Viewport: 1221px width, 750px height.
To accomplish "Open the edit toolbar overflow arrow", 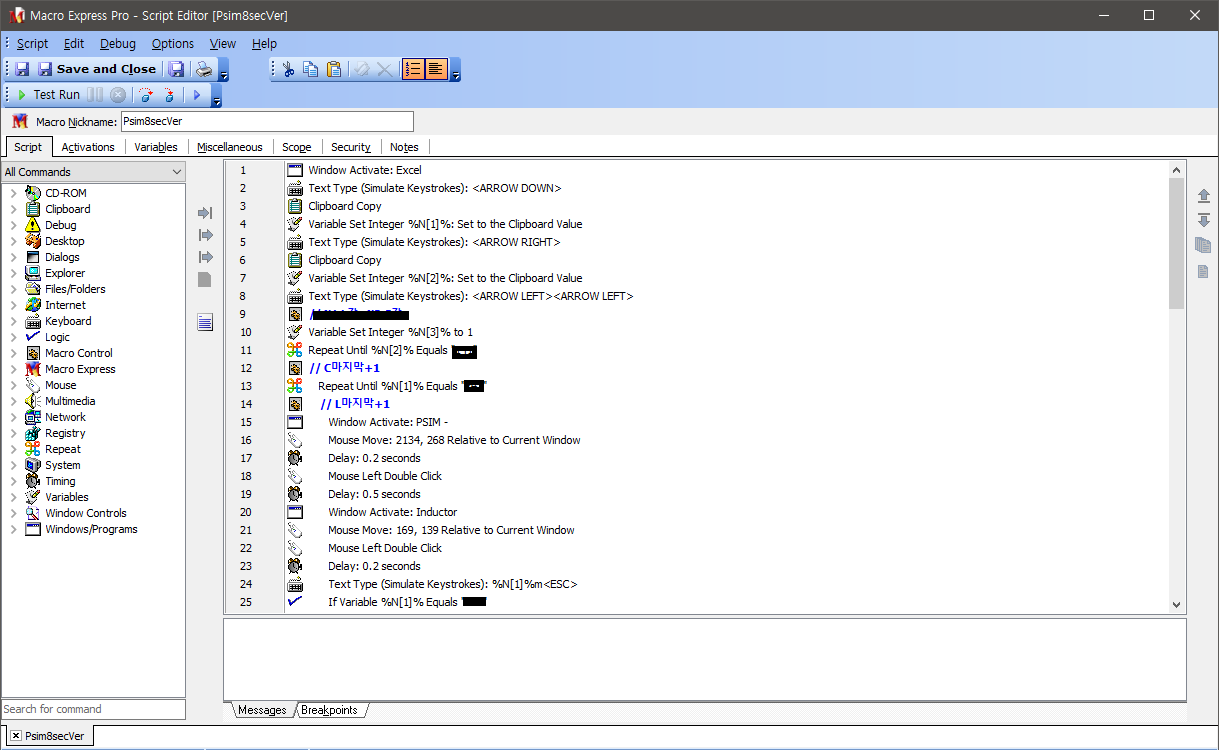I will (x=456, y=70).
